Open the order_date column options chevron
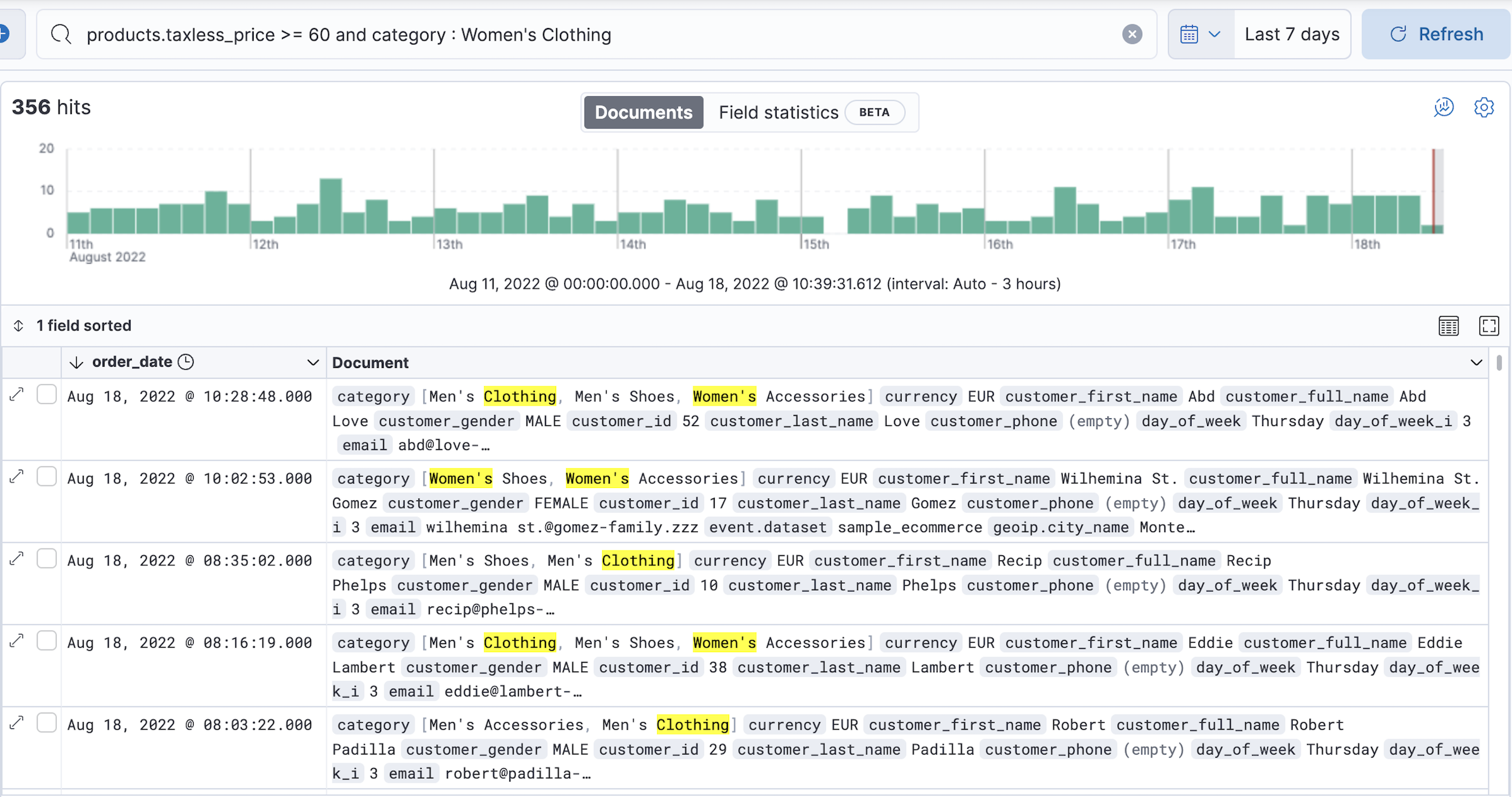This screenshot has width=1512, height=797. [x=313, y=363]
